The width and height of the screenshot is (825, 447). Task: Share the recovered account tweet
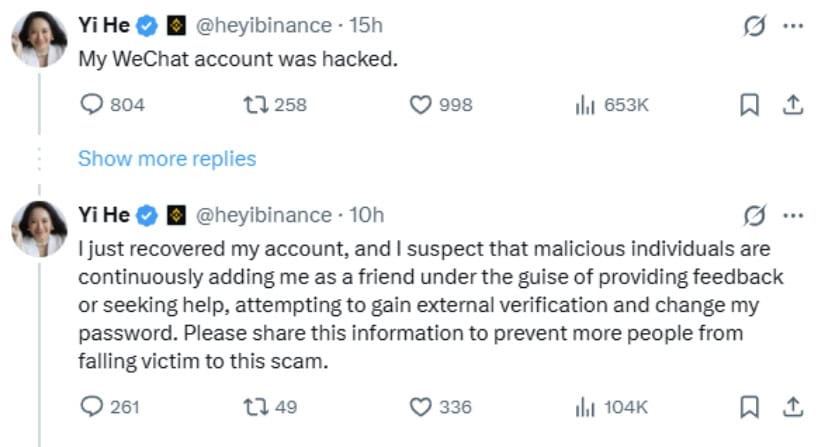(x=792, y=406)
